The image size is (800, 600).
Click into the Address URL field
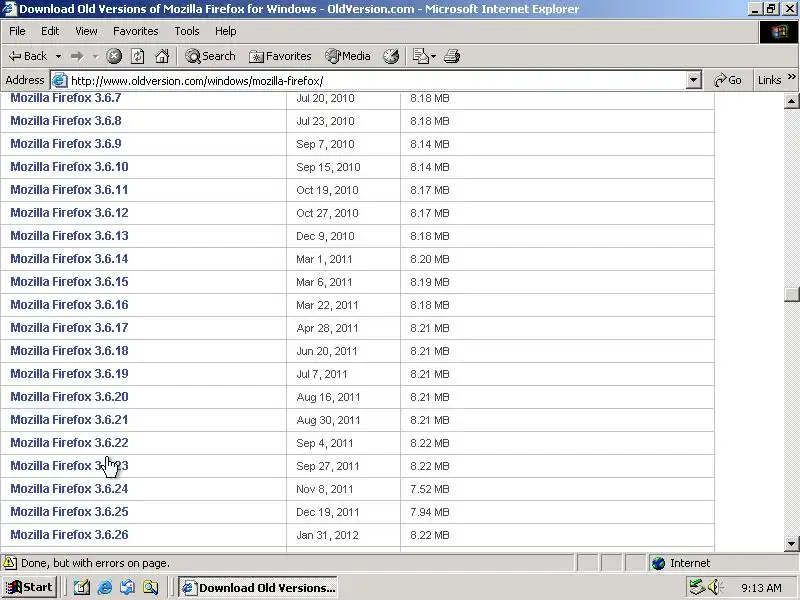(x=378, y=81)
